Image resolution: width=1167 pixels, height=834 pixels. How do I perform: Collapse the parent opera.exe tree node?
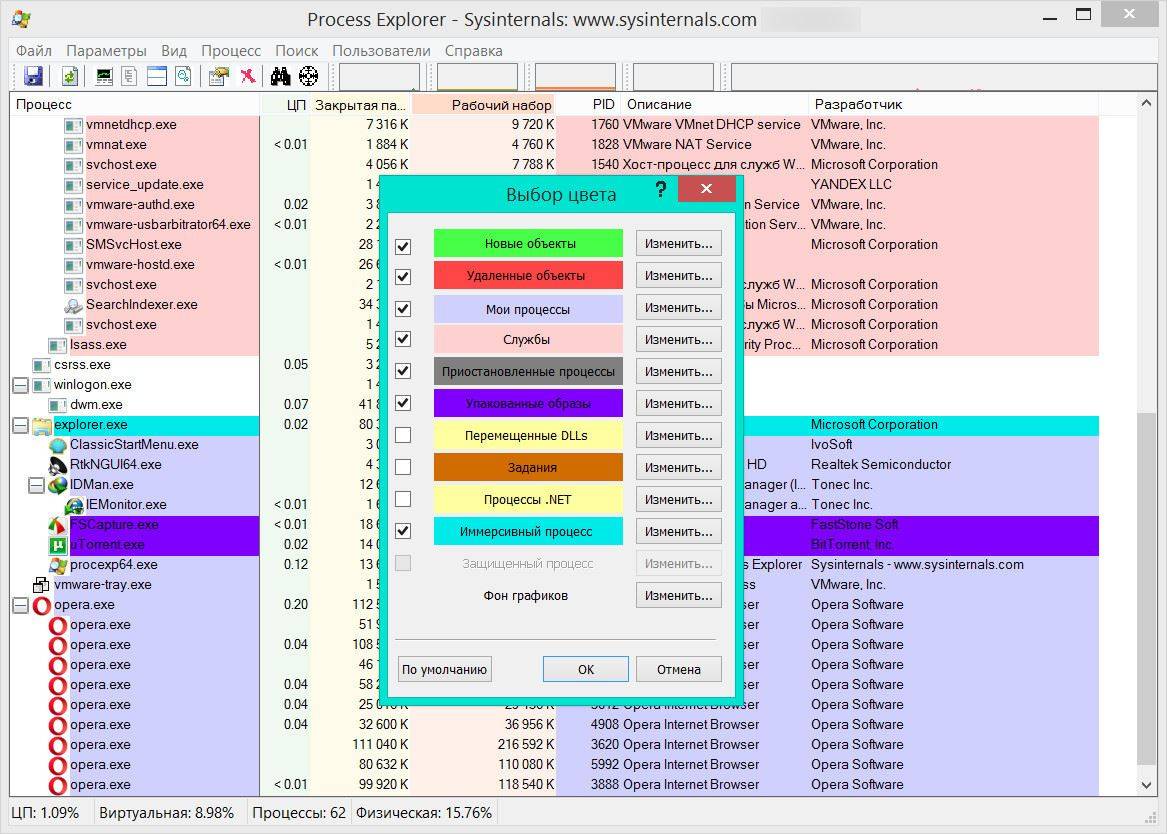pos(20,606)
